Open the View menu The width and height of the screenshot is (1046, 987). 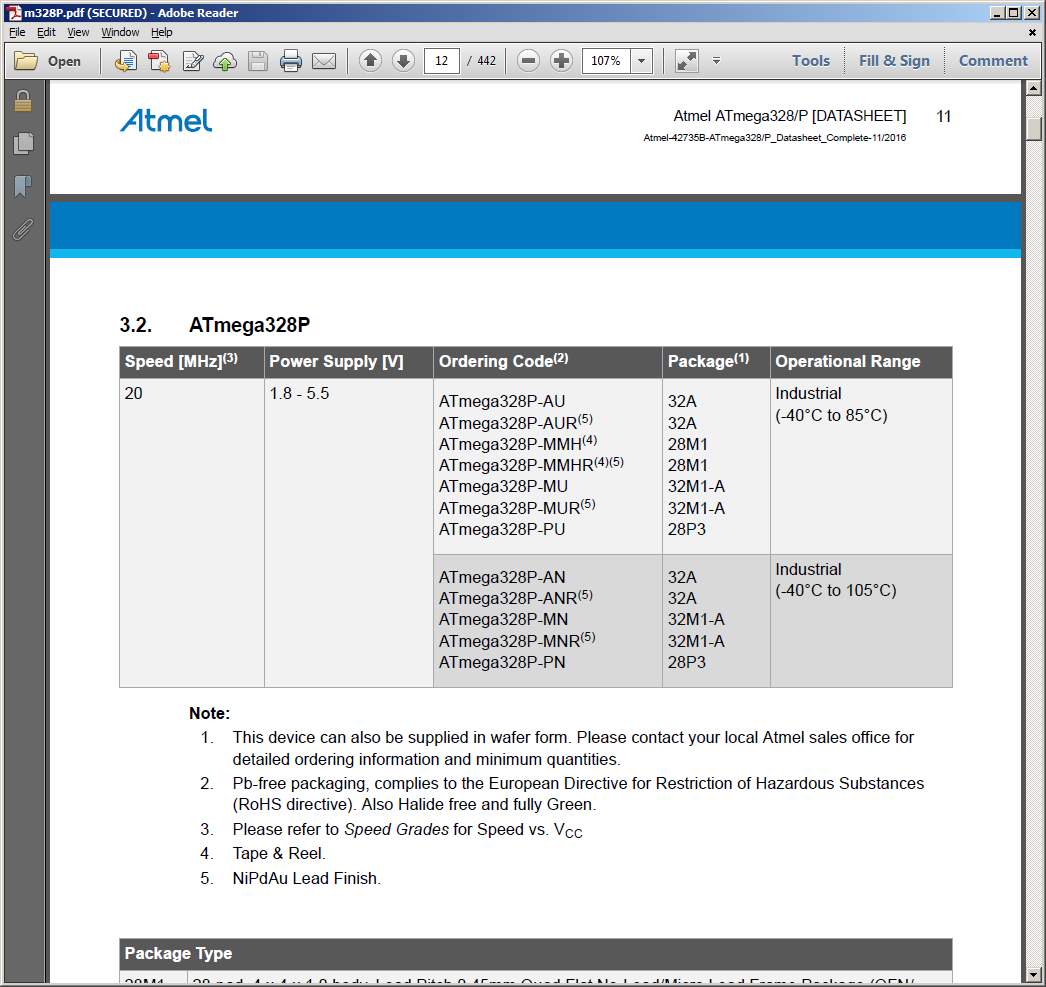pos(78,32)
